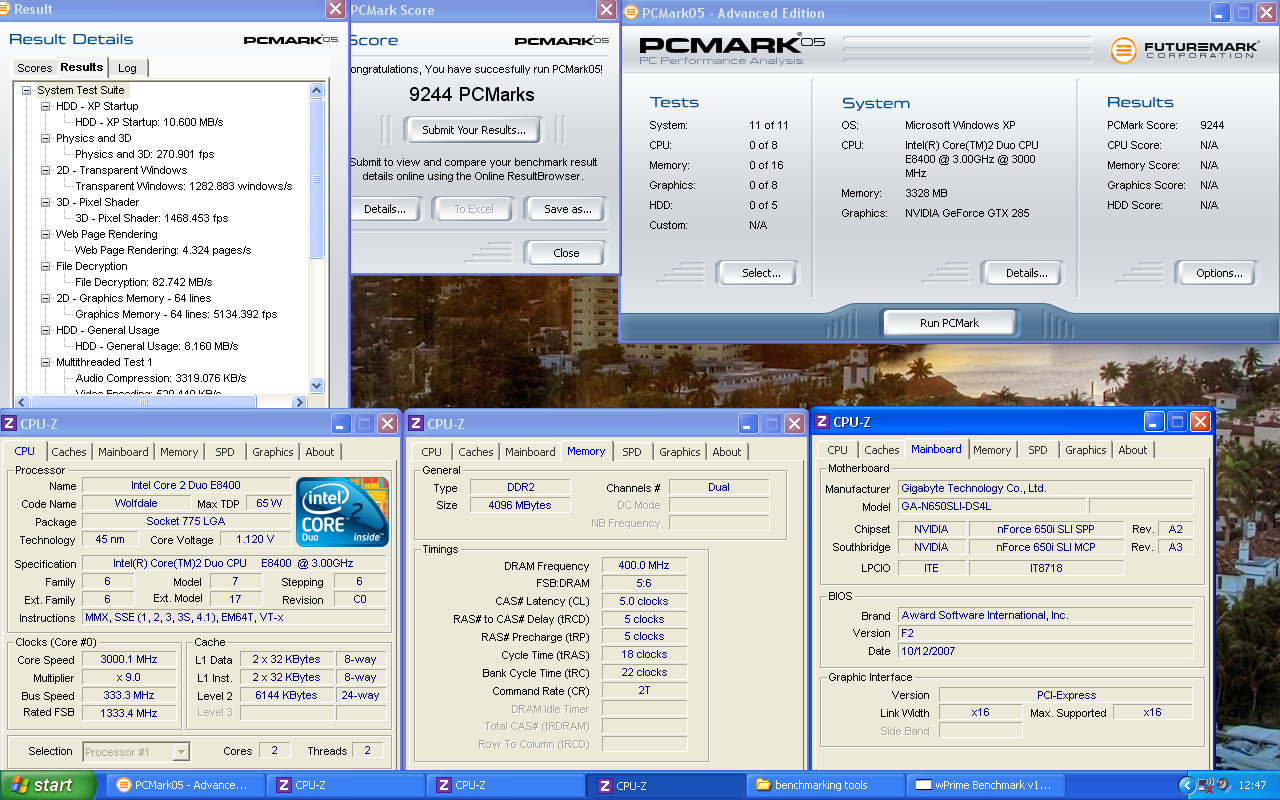Viewport: 1280px width, 800px height.
Task: Collapse the Physics and 3D node
Action: [46, 138]
